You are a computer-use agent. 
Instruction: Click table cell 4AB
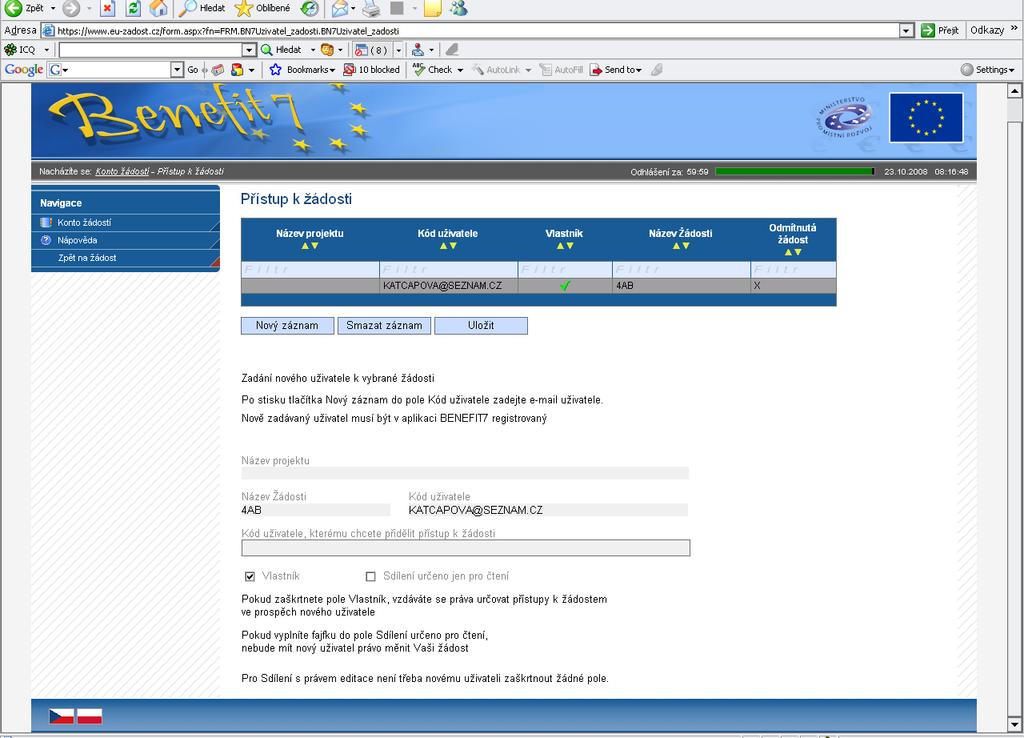[x=681, y=285]
